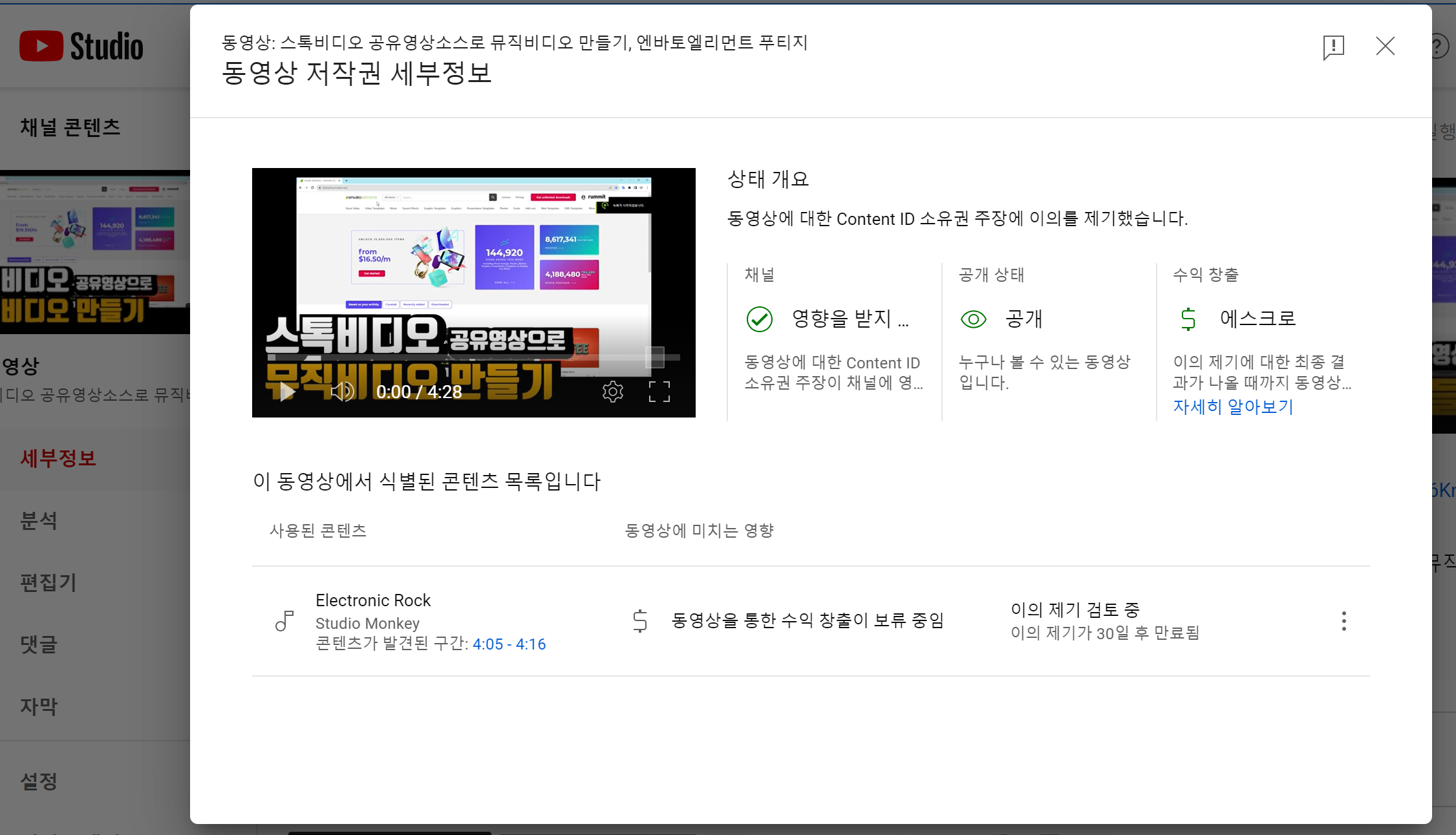Click the eye icon for public visibility
Image resolution: width=1456 pixels, height=835 pixels.
[x=973, y=319]
